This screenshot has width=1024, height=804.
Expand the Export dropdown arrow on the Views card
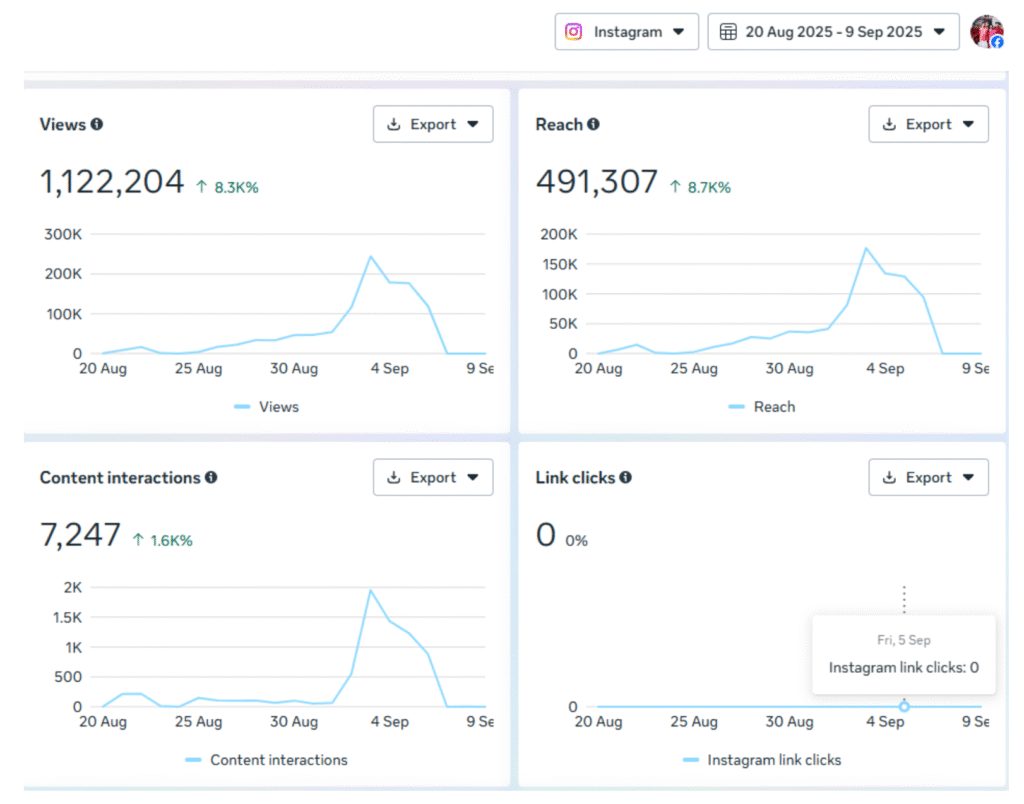[472, 124]
